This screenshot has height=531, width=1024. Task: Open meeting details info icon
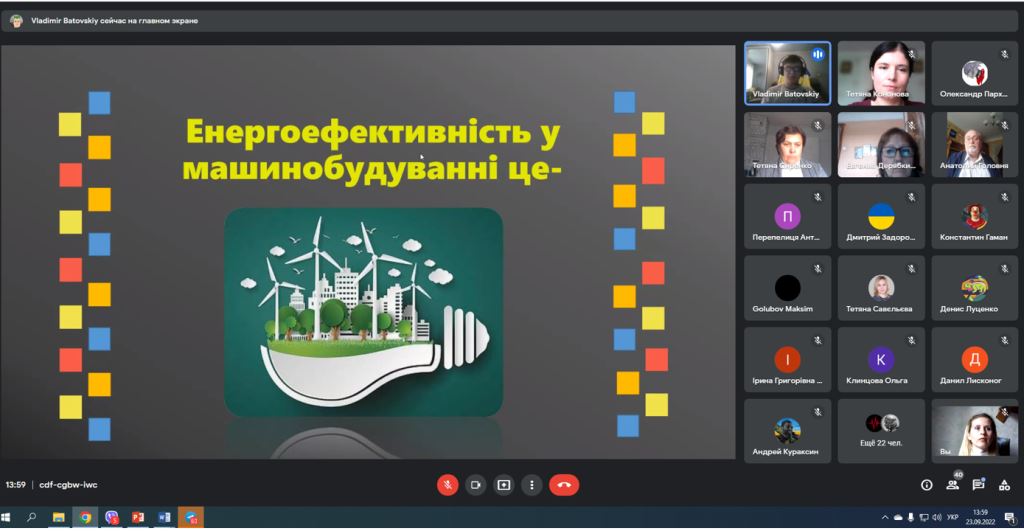926,485
